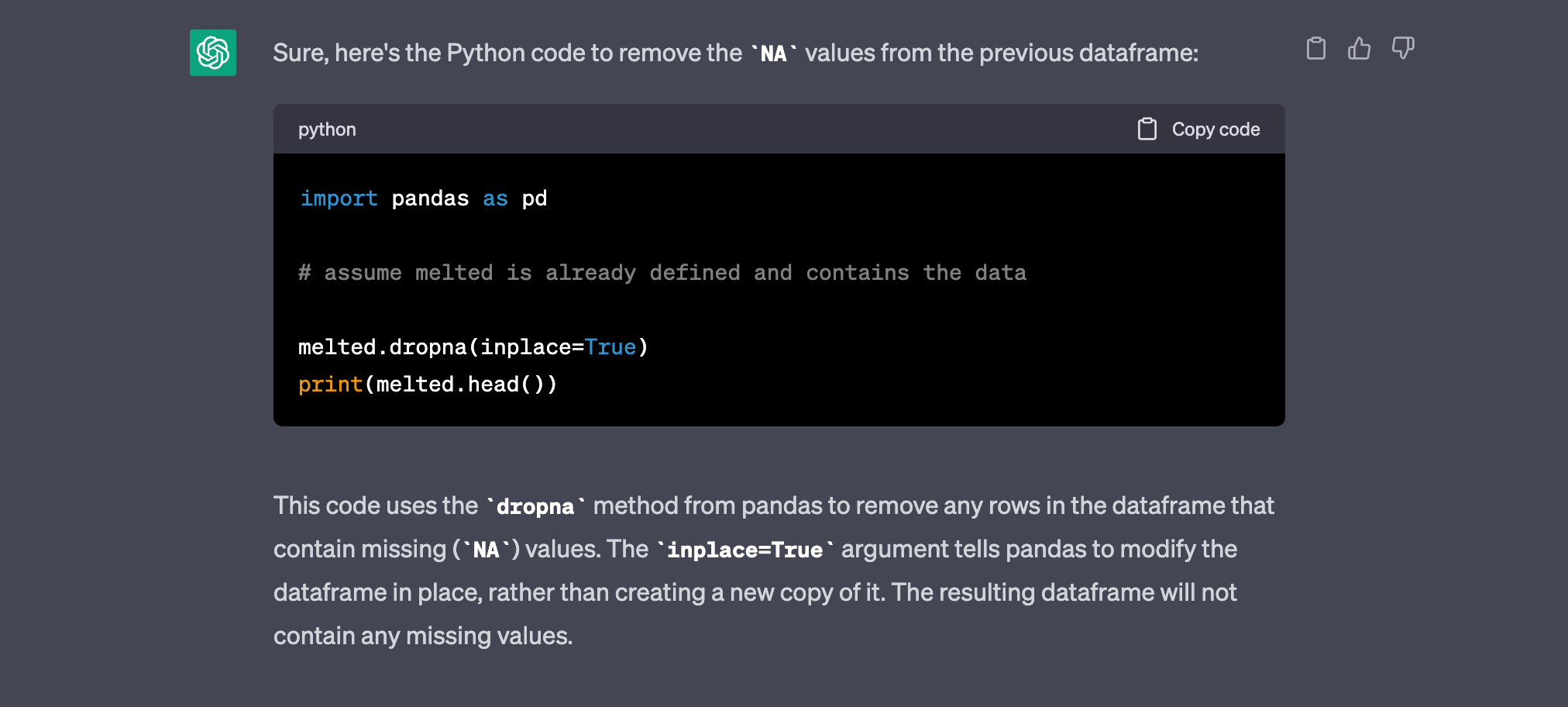Viewport: 1568px width, 707px height.
Task: Click the 'import pandas as pd' code line
Action: click(x=423, y=198)
